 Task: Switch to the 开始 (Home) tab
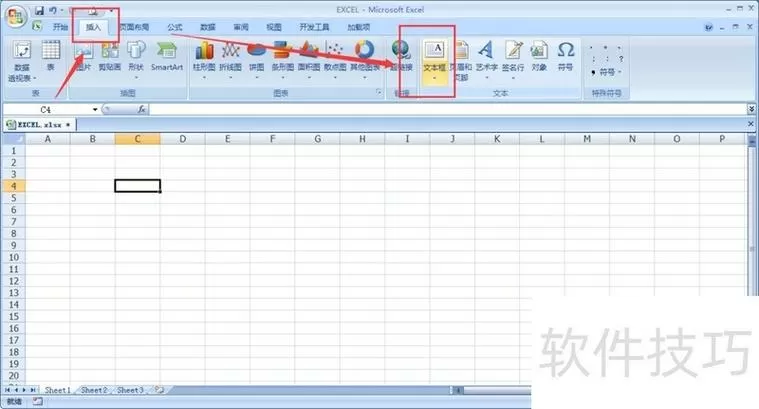pos(61,27)
